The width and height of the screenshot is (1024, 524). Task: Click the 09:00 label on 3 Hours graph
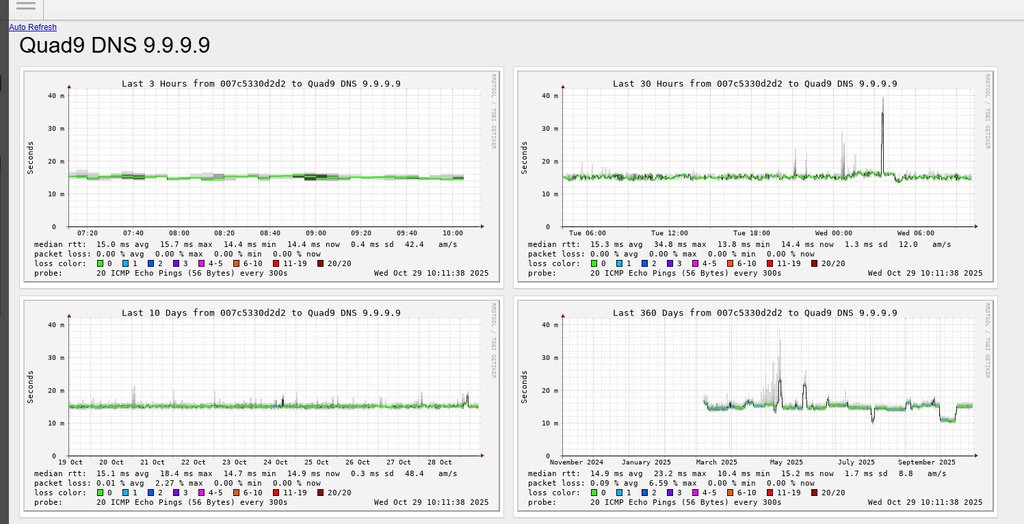coord(316,233)
